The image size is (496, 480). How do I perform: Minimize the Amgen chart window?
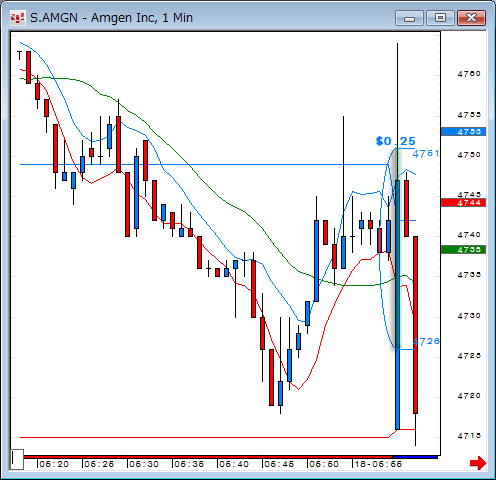409,18
